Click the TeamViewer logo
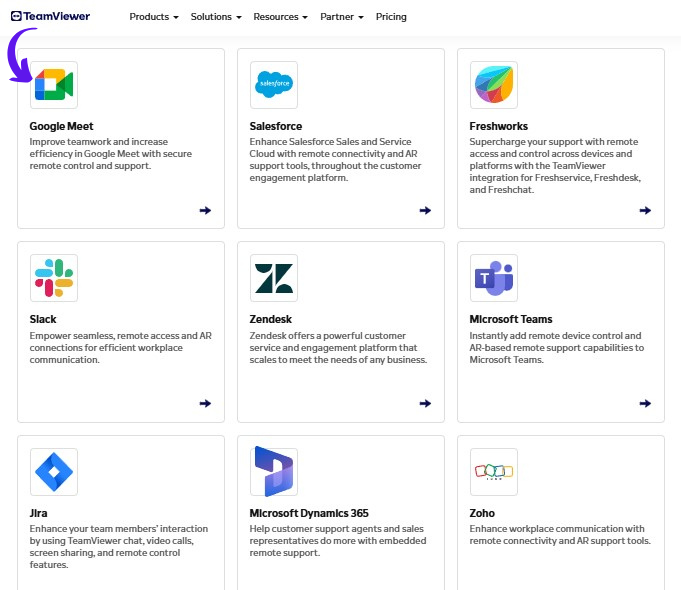This screenshot has width=681, height=590. point(50,17)
